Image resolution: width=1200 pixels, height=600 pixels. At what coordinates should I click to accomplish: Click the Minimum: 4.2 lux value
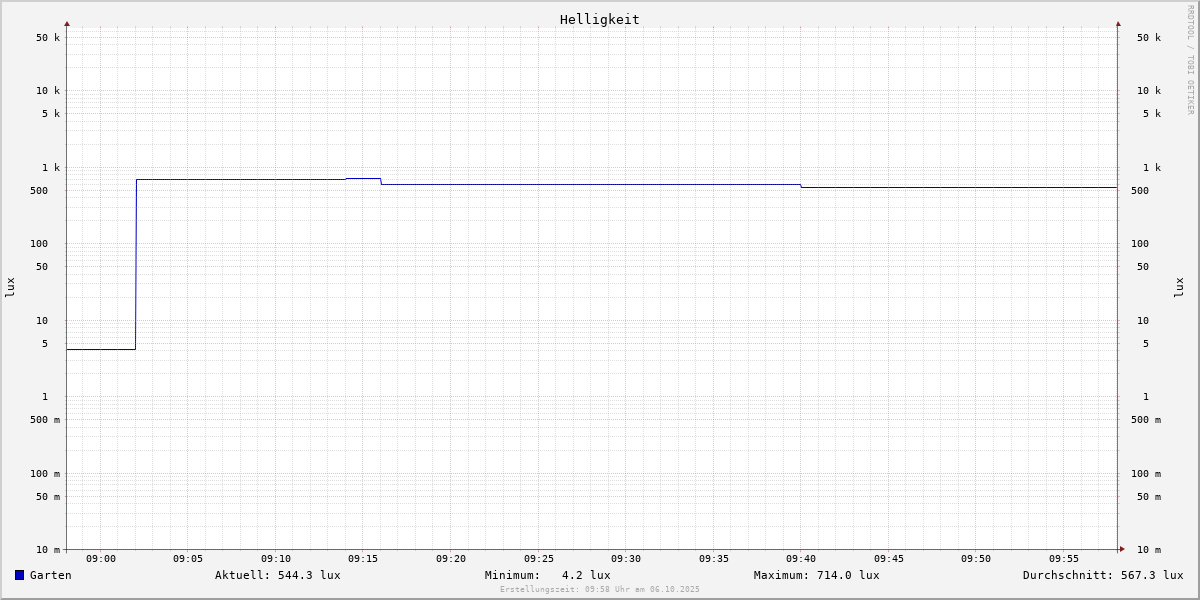point(548,575)
